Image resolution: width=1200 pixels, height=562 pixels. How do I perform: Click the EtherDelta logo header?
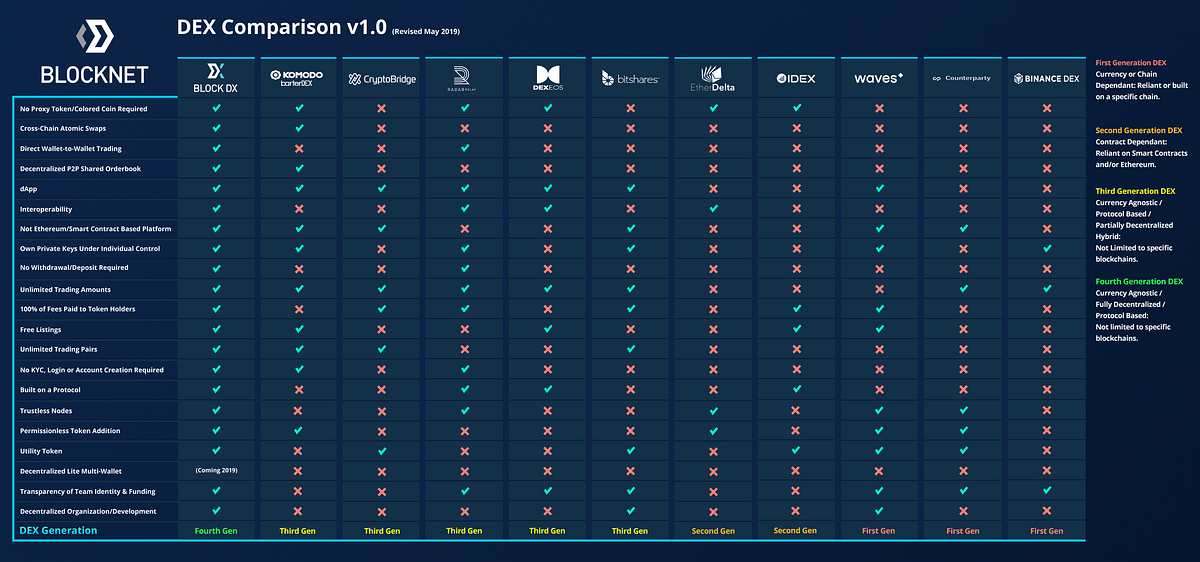712,78
